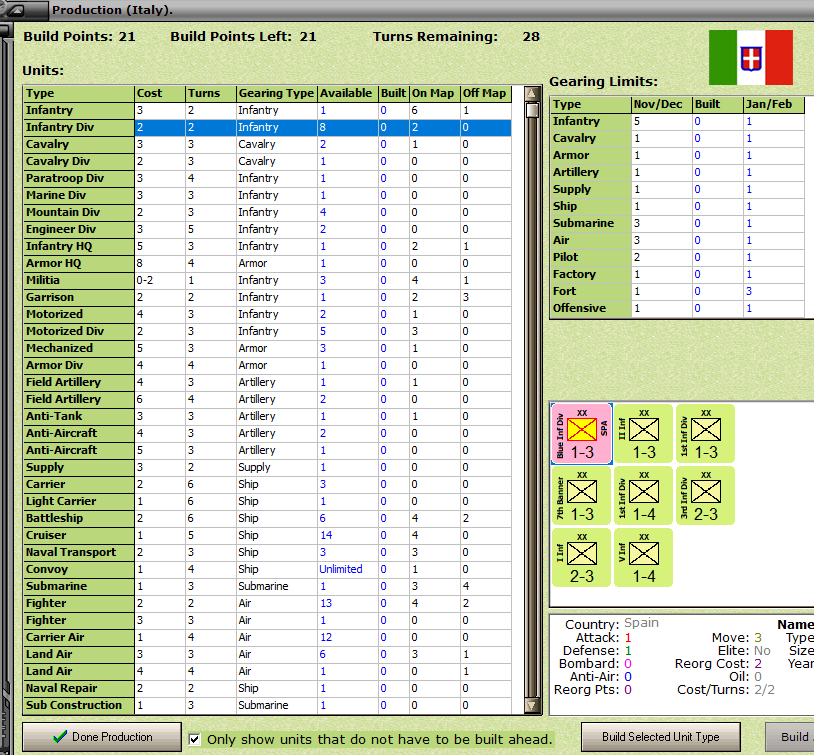Screen dimensions: 814x755
Task: Choose the 7th Banner 1-3 unit counter
Action: point(581,495)
